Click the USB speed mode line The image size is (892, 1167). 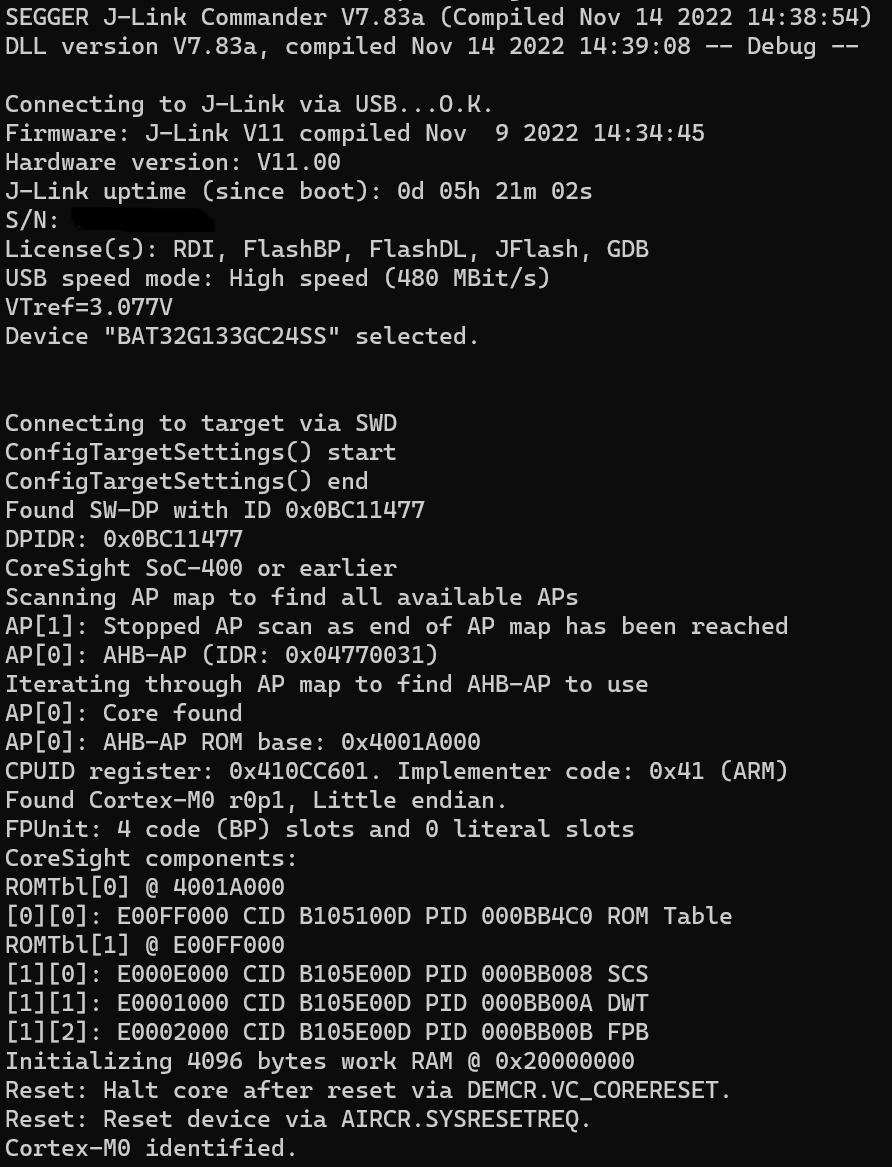coord(278,278)
